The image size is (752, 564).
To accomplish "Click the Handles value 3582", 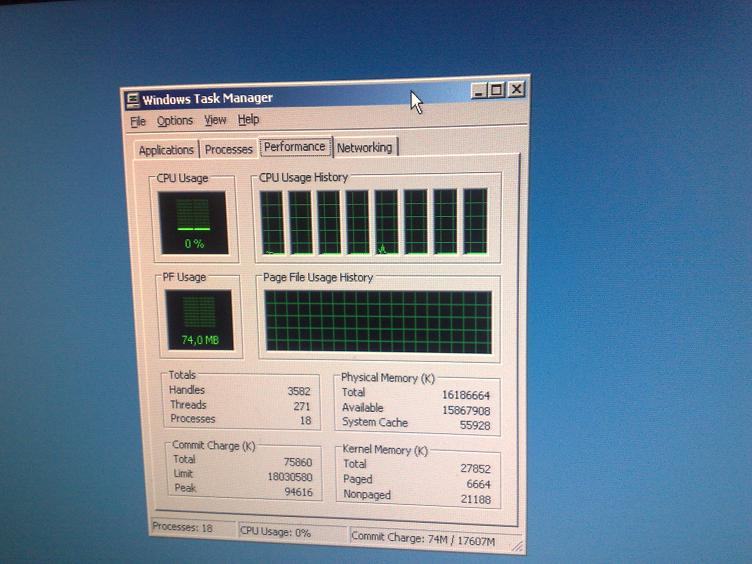I will point(299,391).
